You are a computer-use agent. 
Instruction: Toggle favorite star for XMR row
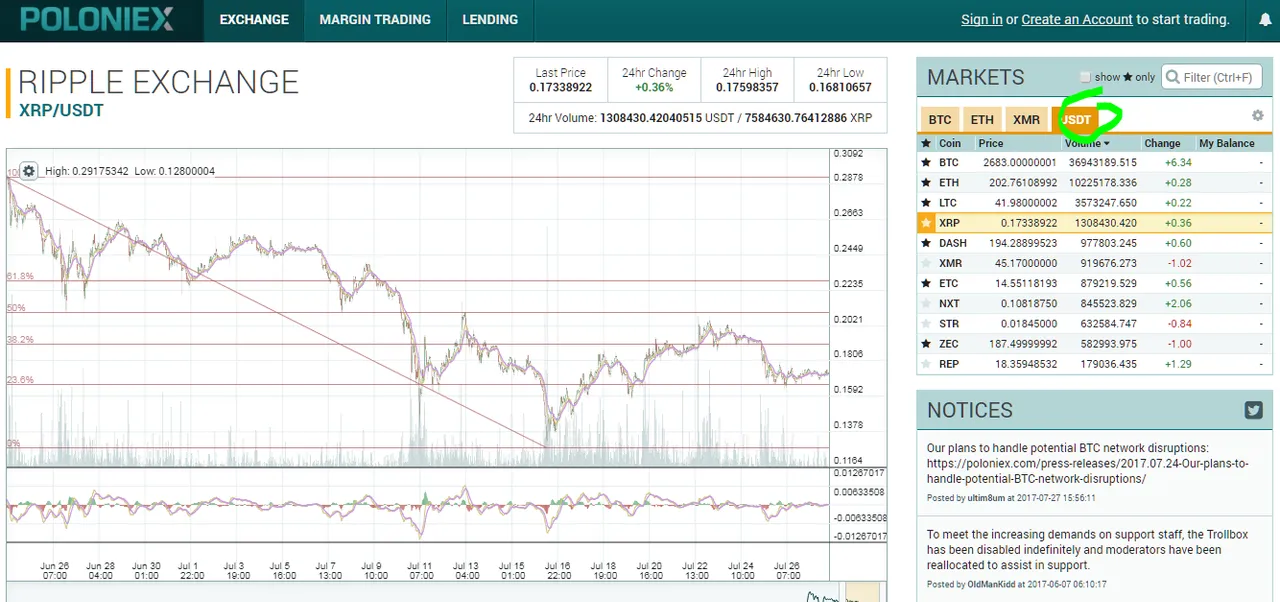coord(926,263)
